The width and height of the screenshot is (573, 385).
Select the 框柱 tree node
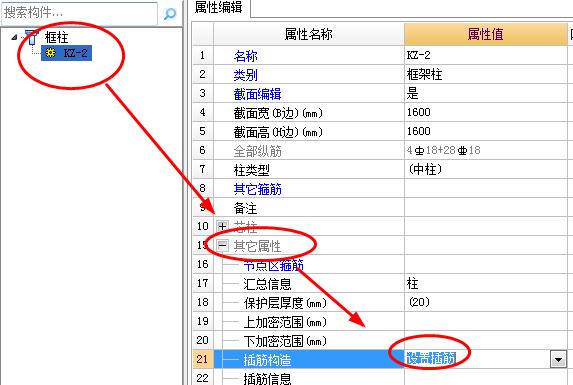click(56, 37)
